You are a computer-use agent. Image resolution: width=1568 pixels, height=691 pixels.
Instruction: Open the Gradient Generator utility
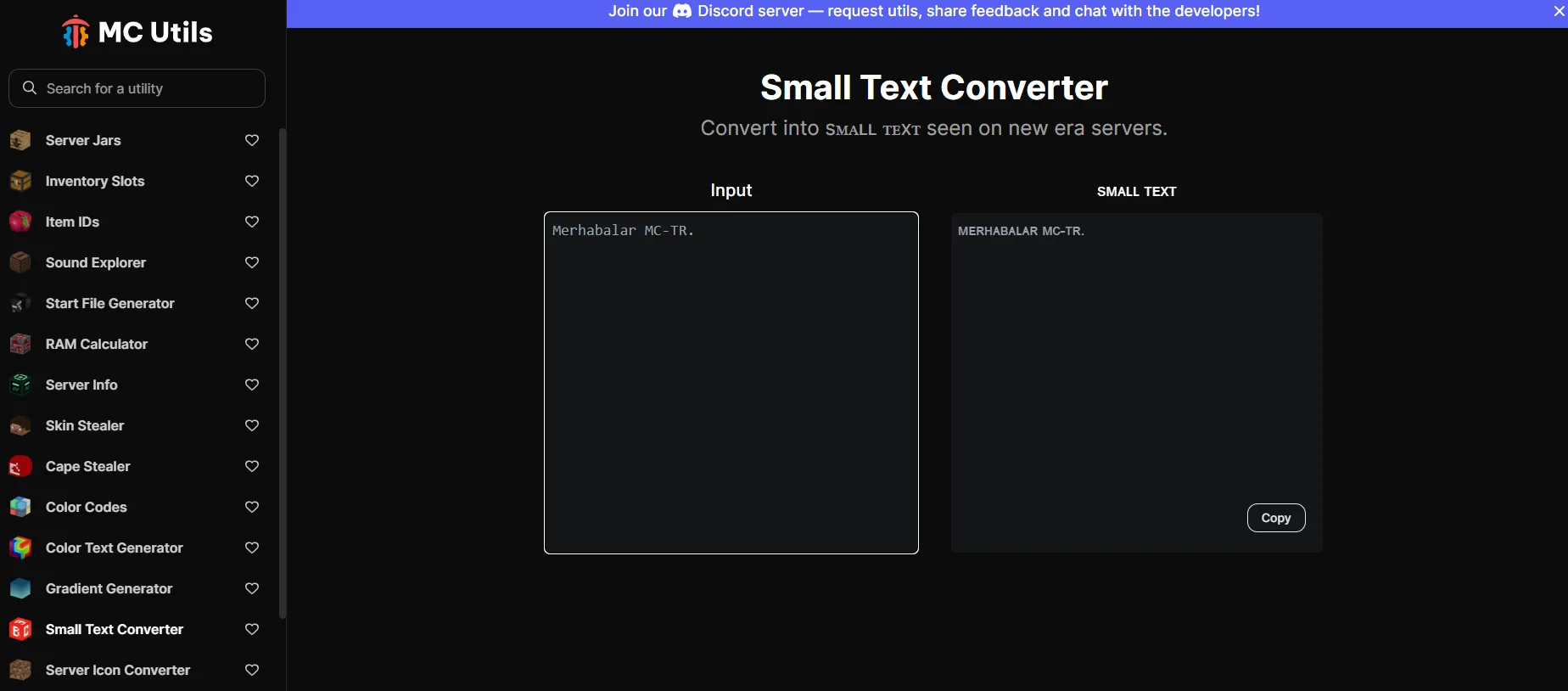(x=109, y=588)
